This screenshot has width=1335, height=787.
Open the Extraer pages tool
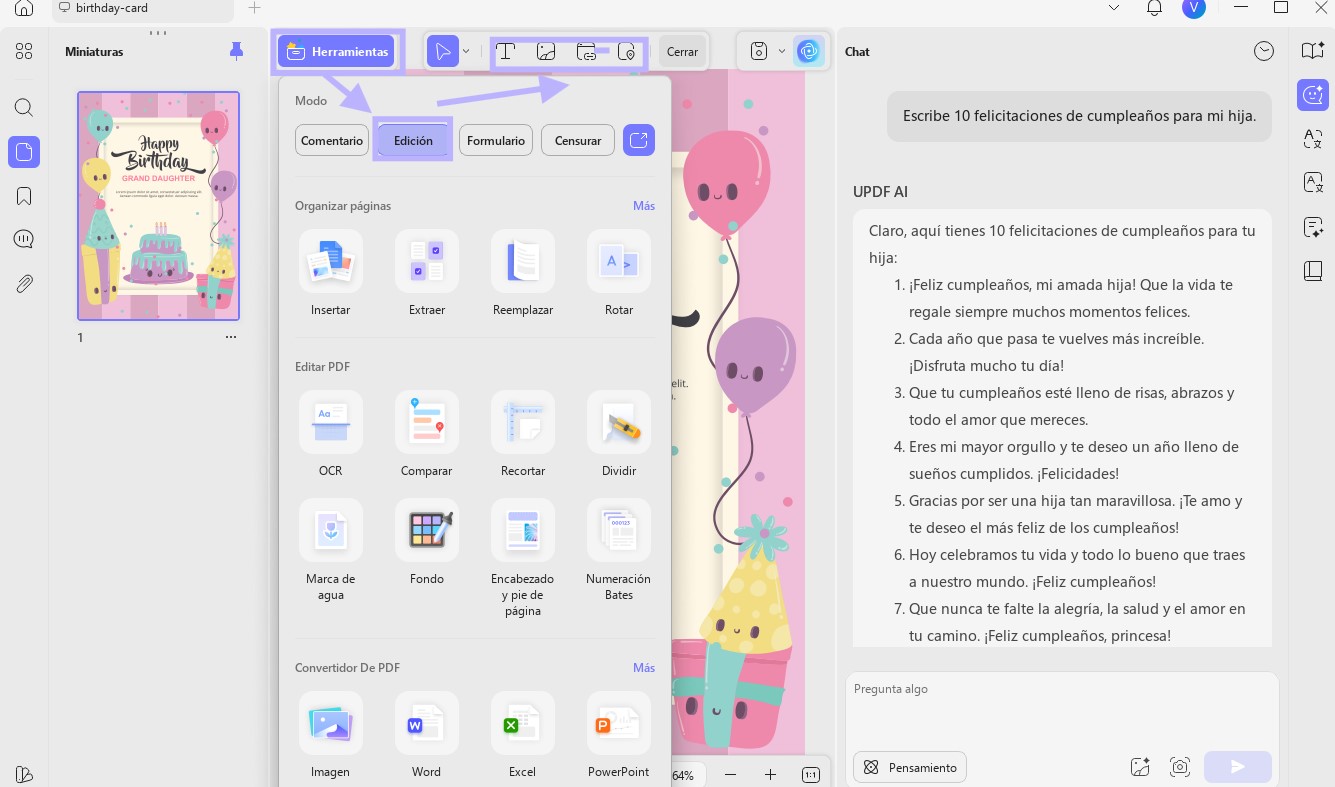(427, 262)
